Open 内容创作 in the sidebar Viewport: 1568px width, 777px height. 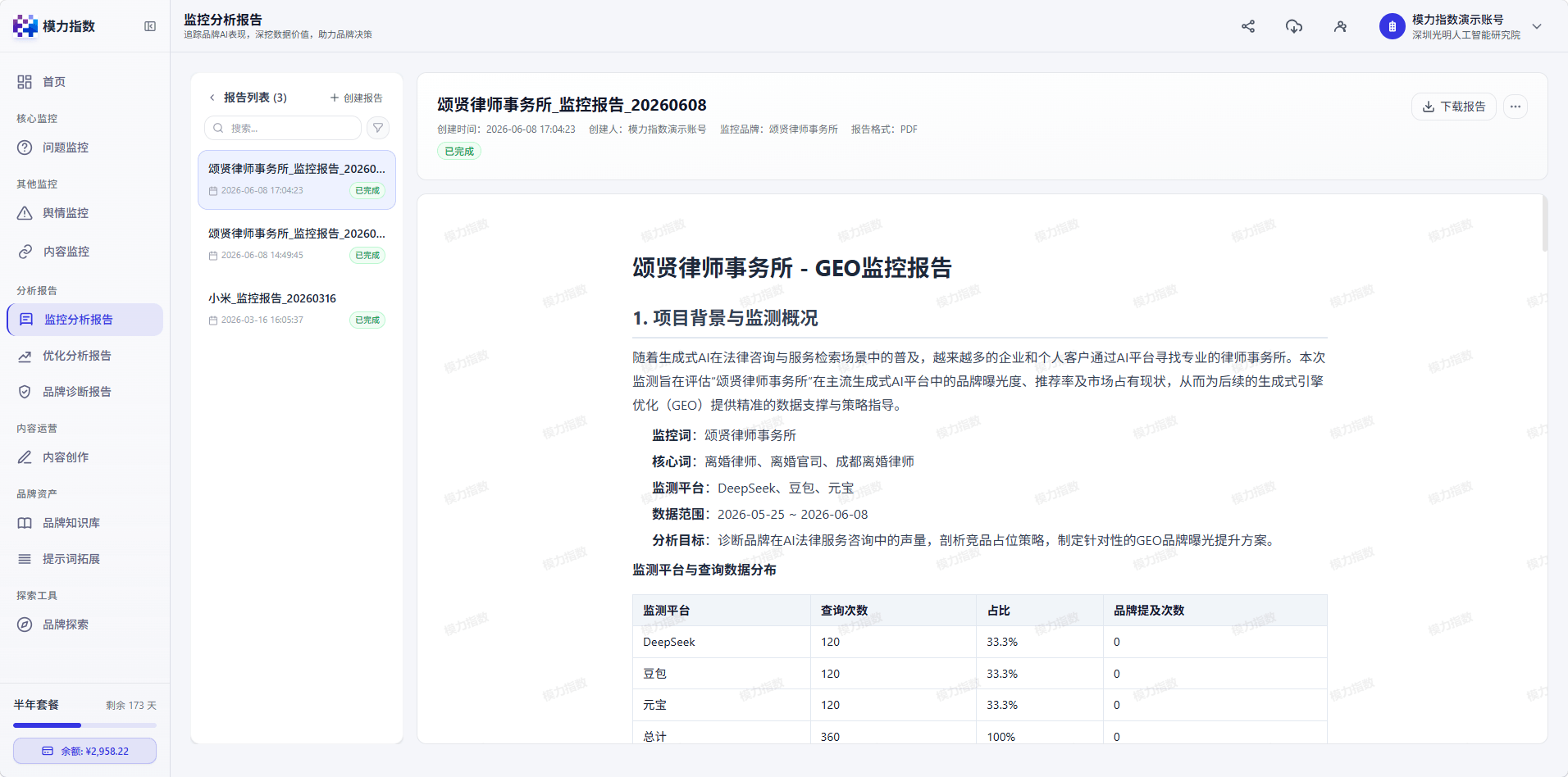coord(85,457)
